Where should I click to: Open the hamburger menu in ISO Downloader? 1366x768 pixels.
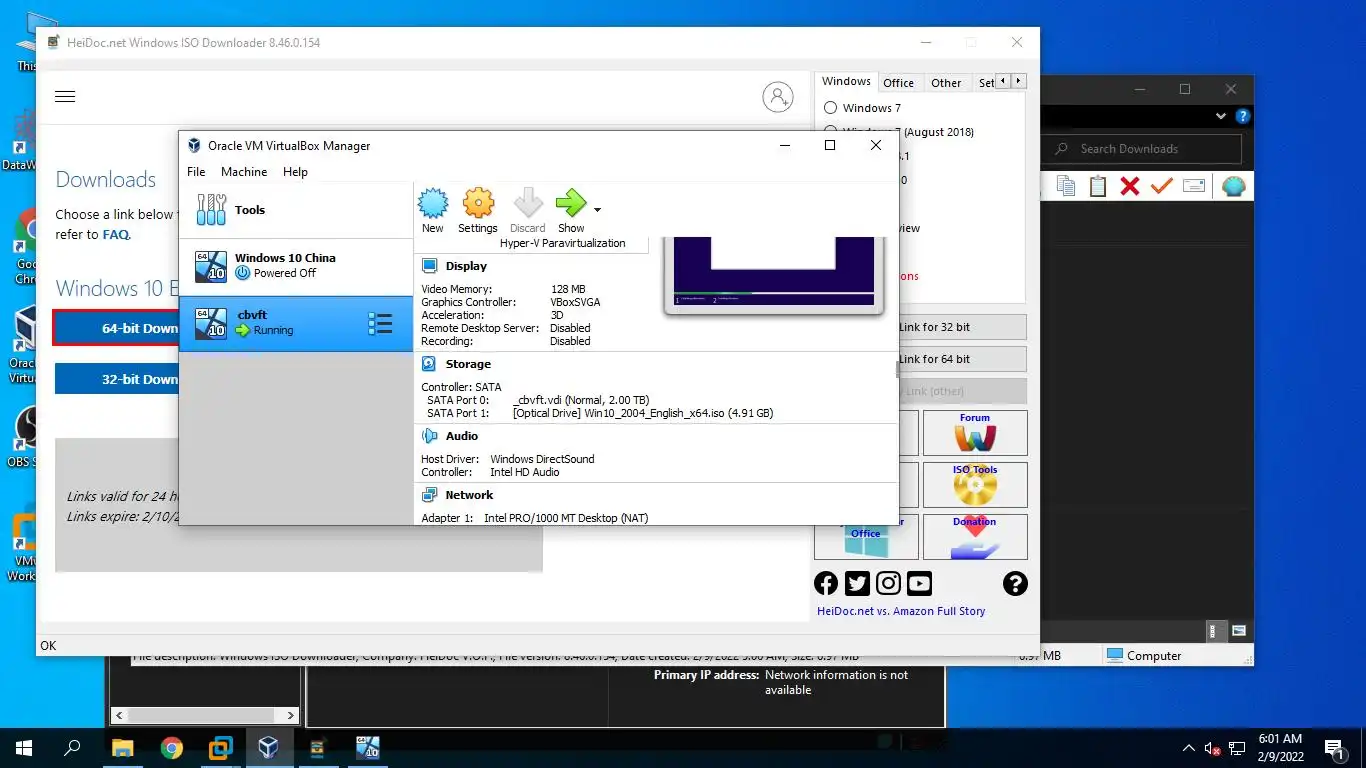tap(65, 97)
